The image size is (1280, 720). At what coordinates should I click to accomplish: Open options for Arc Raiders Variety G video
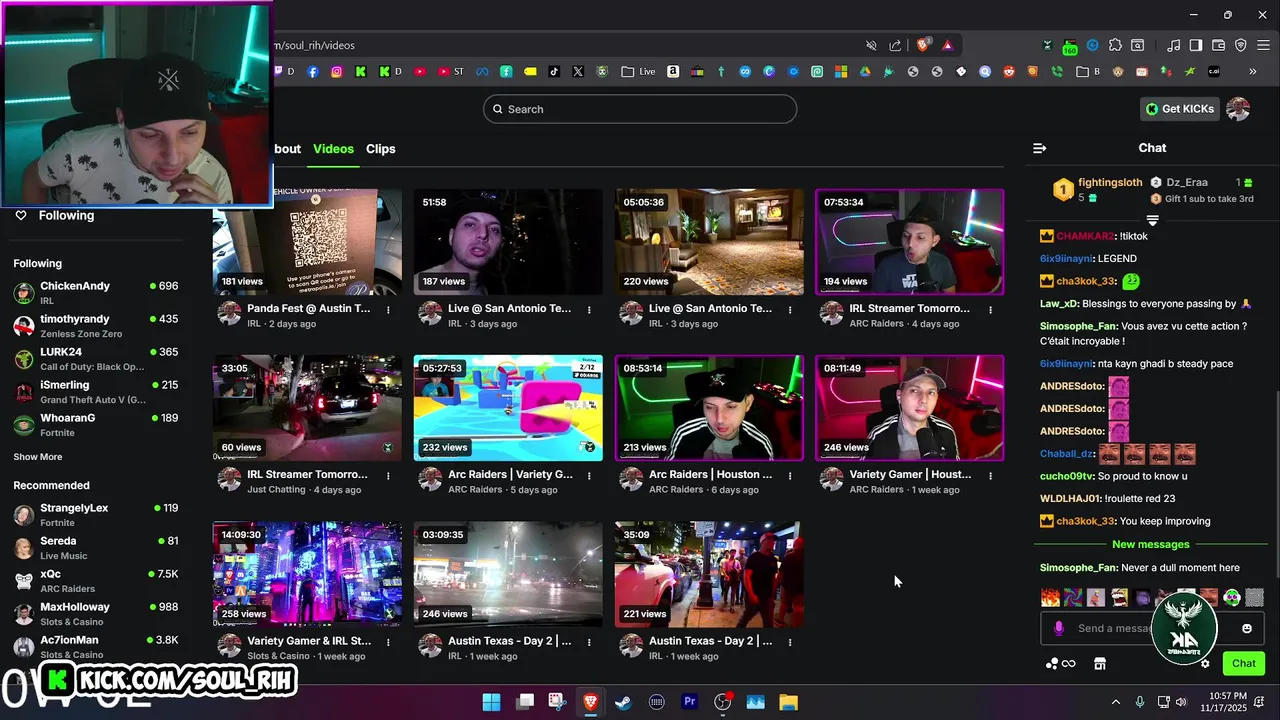pyautogui.click(x=589, y=476)
